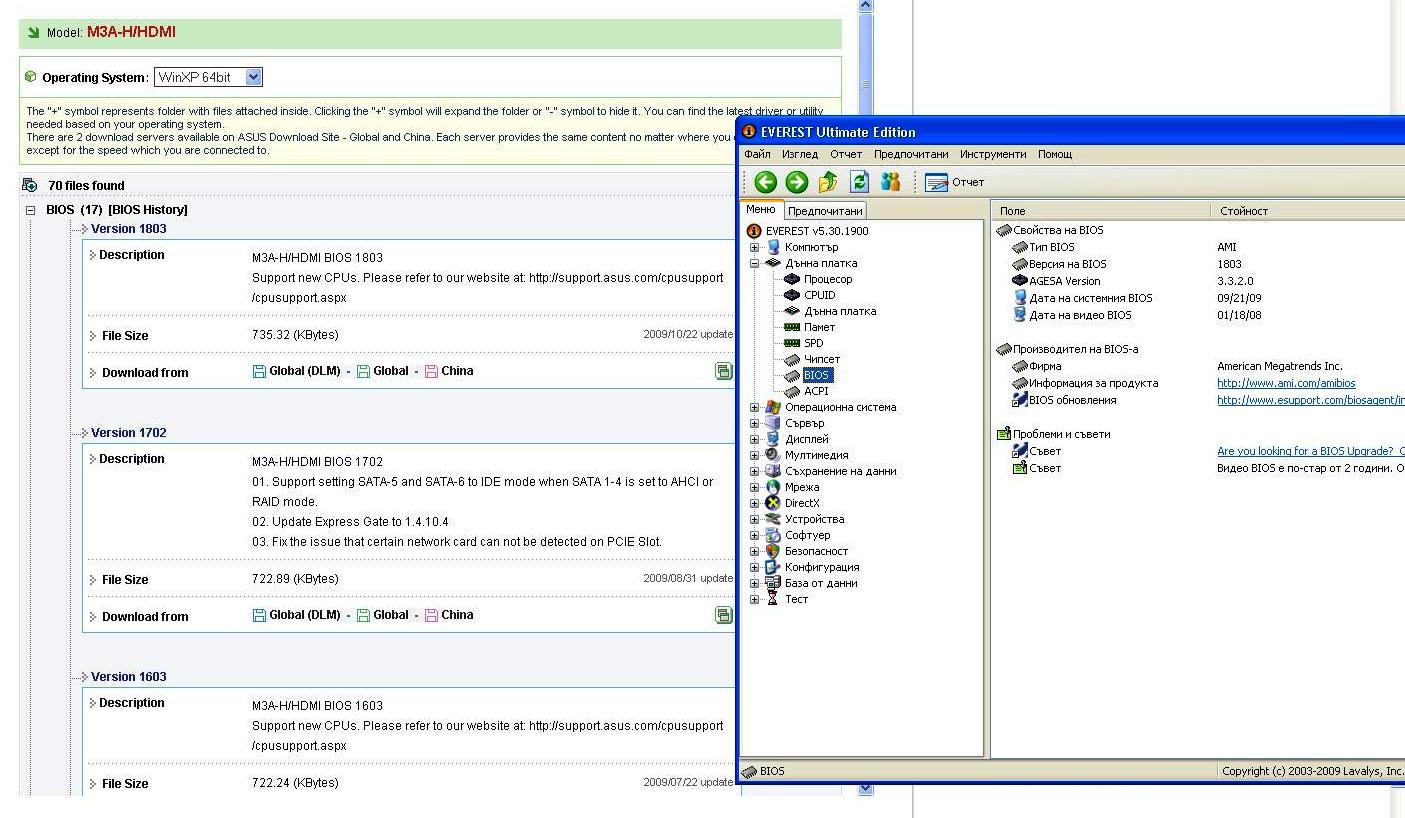Switch to the Предпочитани tab
The height and width of the screenshot is (818, 1405).
pos(825,211)
